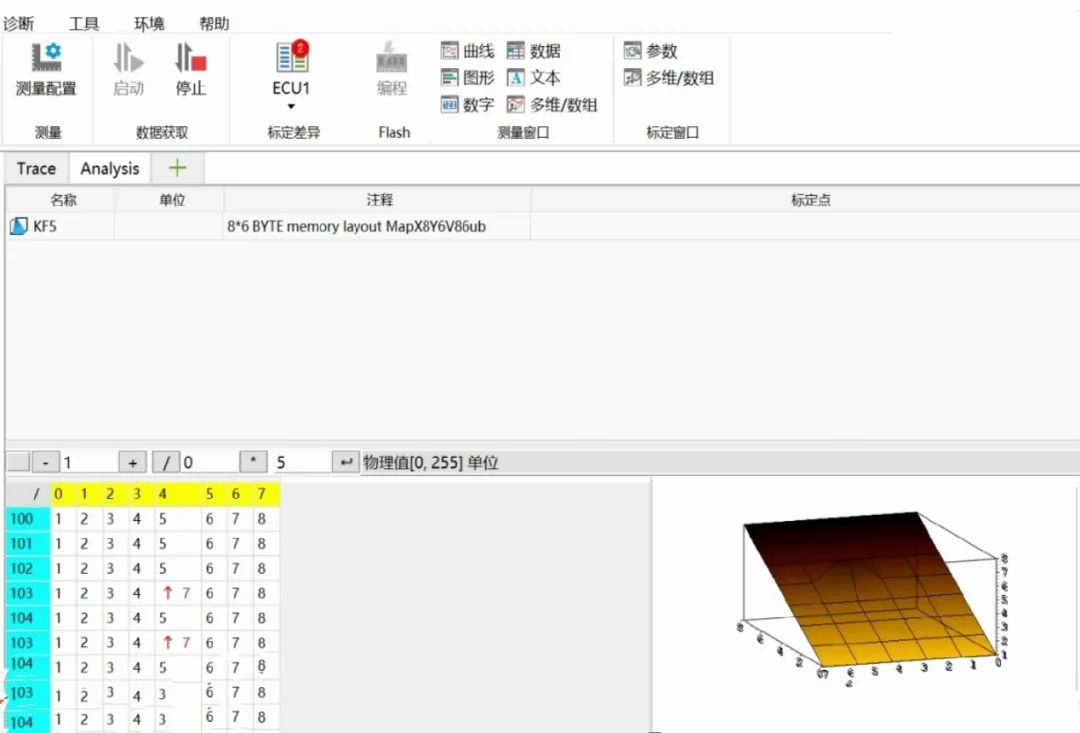The height and width of the screenshot is (733, 1080).
Task: Click the plus increment button
Action: click(x=132, y=462)
